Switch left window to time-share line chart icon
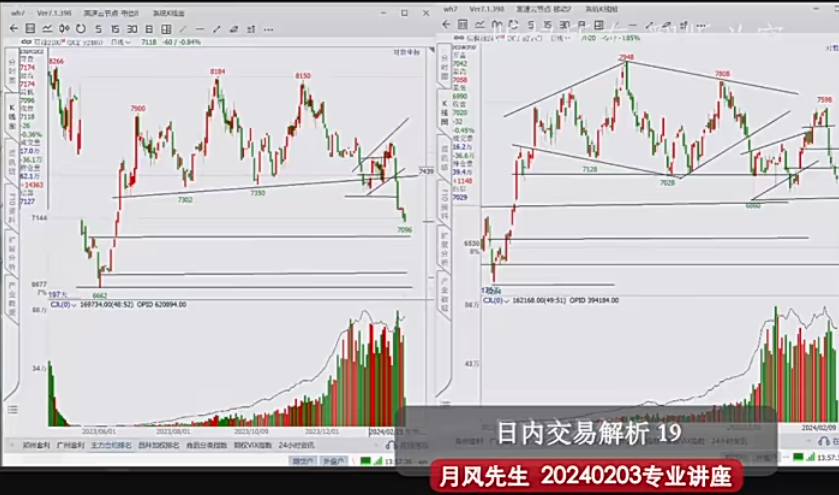This screenshot has height=495, width=839. tap(47, 29)
